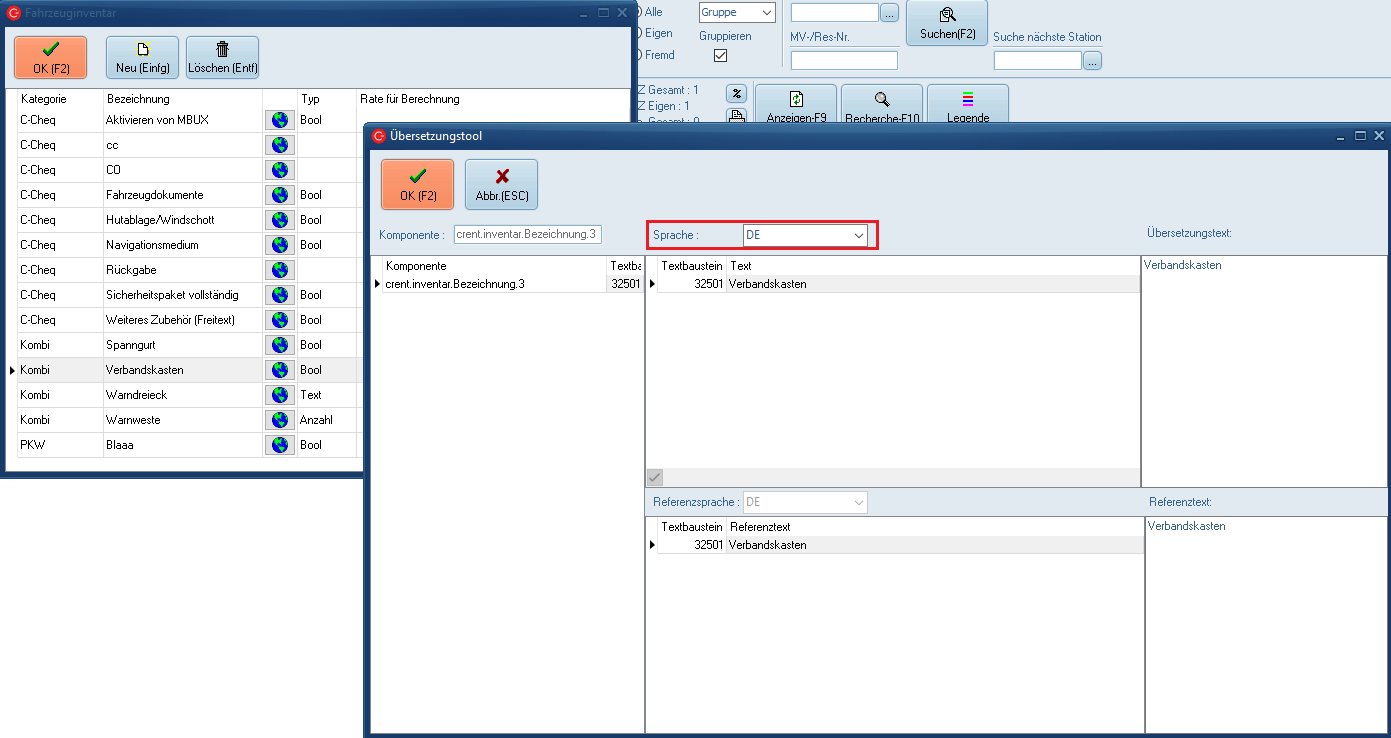Click the Typ column header

326,99
